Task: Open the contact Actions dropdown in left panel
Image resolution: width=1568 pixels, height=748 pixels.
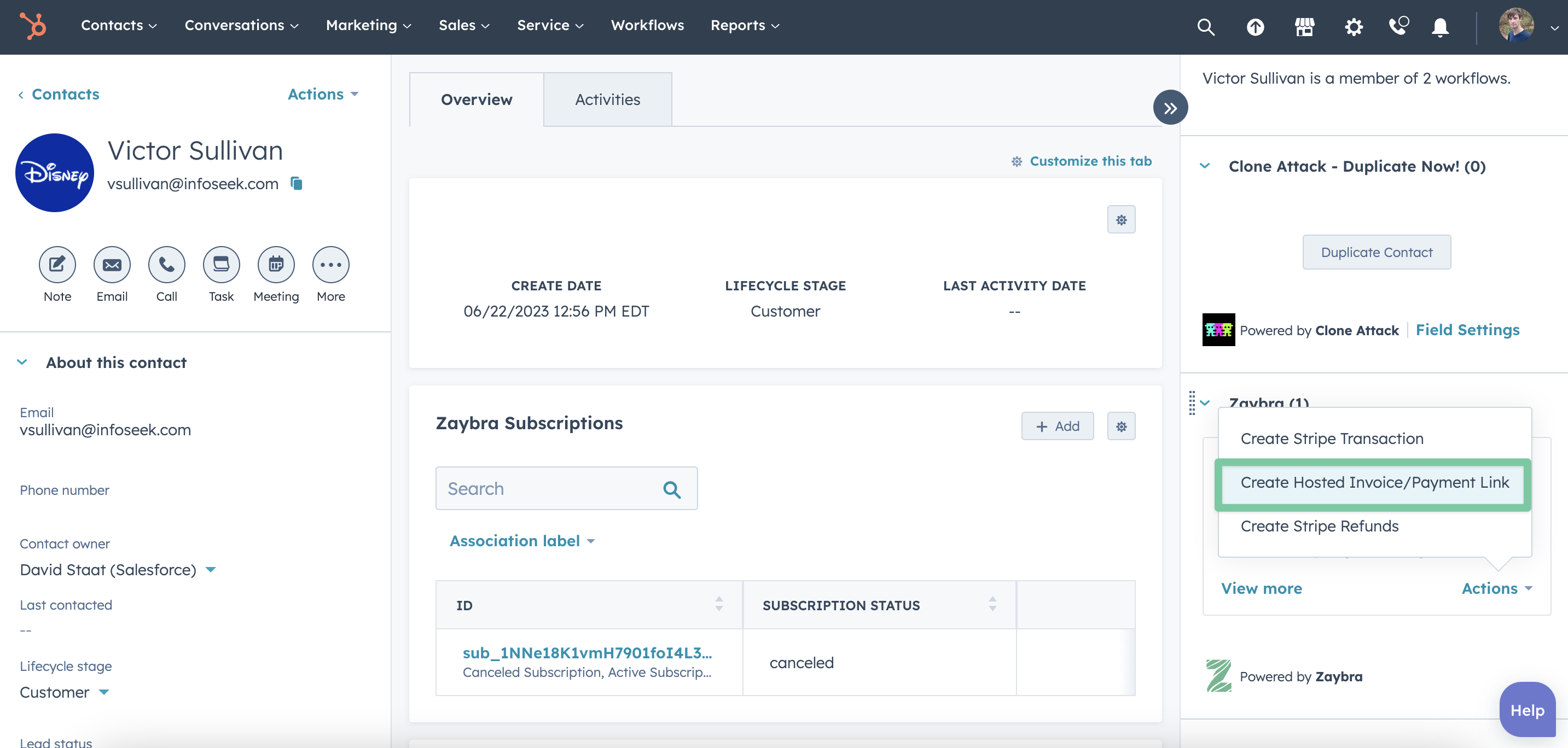Action: (x=323, y=94)
